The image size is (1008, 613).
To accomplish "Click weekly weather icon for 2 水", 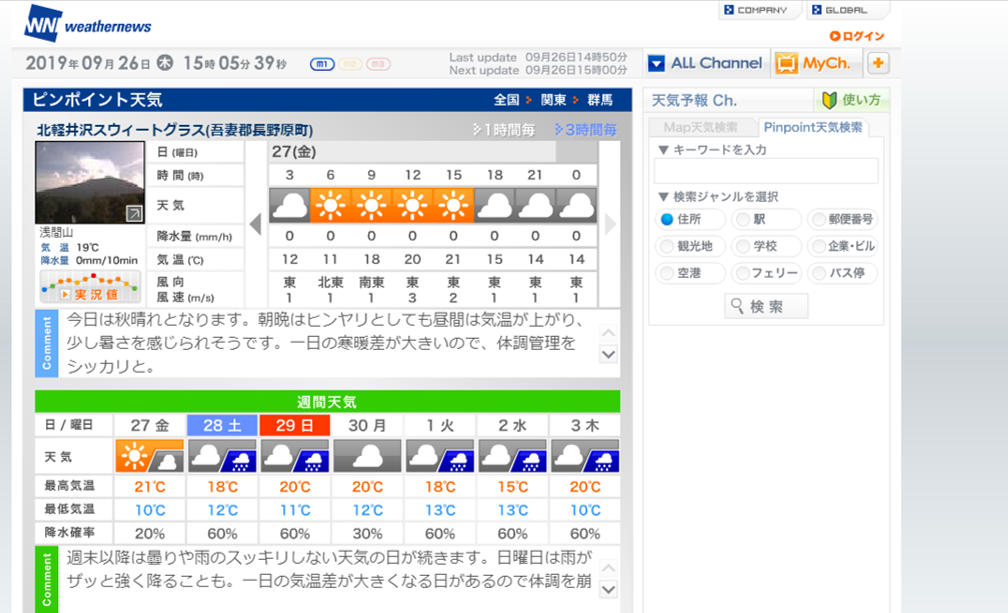I will click(513, 456).
